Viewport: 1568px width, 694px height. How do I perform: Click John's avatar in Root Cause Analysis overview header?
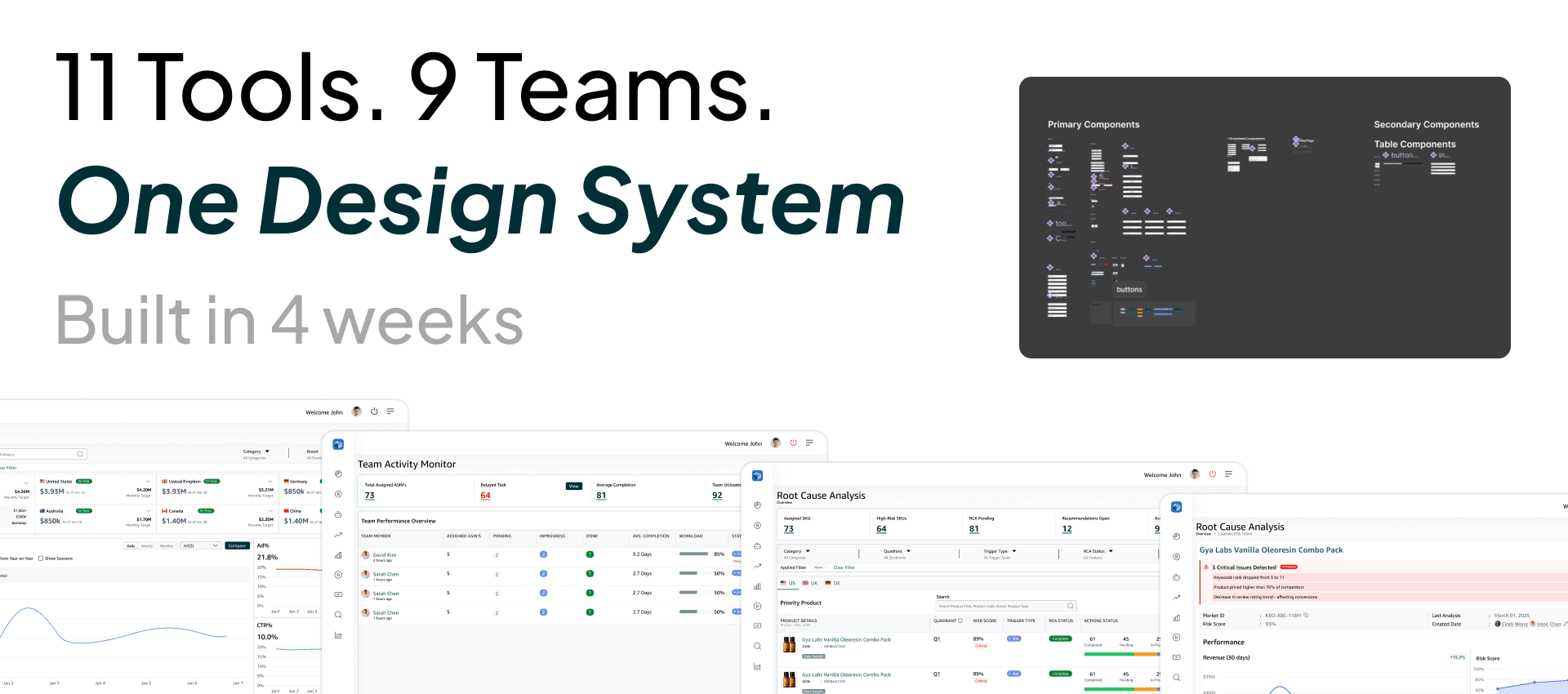(1195, 474)
